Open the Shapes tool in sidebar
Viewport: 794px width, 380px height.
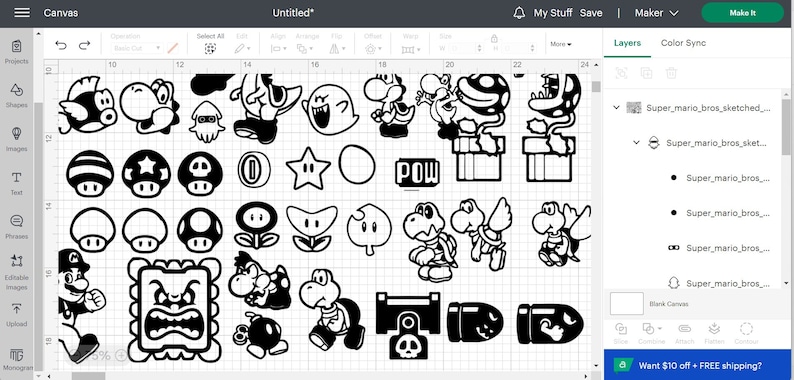pos(16,95)
